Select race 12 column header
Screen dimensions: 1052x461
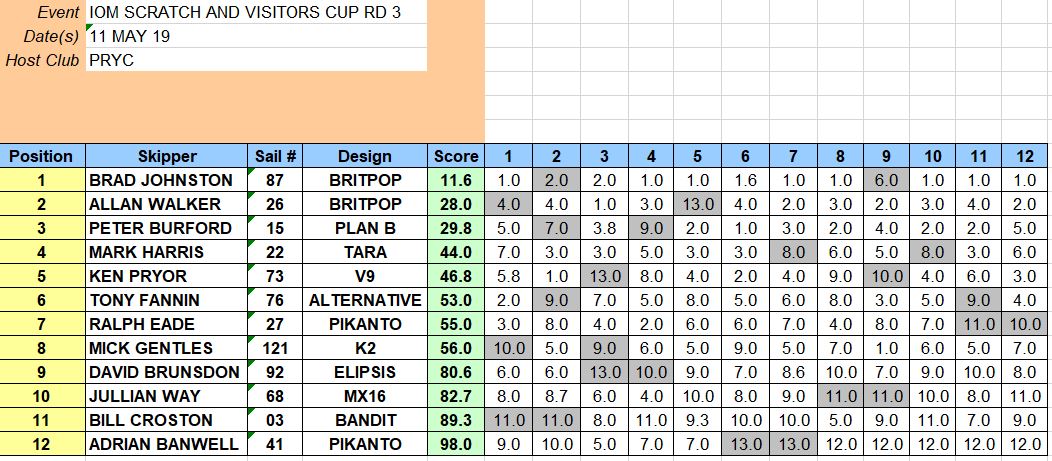(x=1024, y=156)
